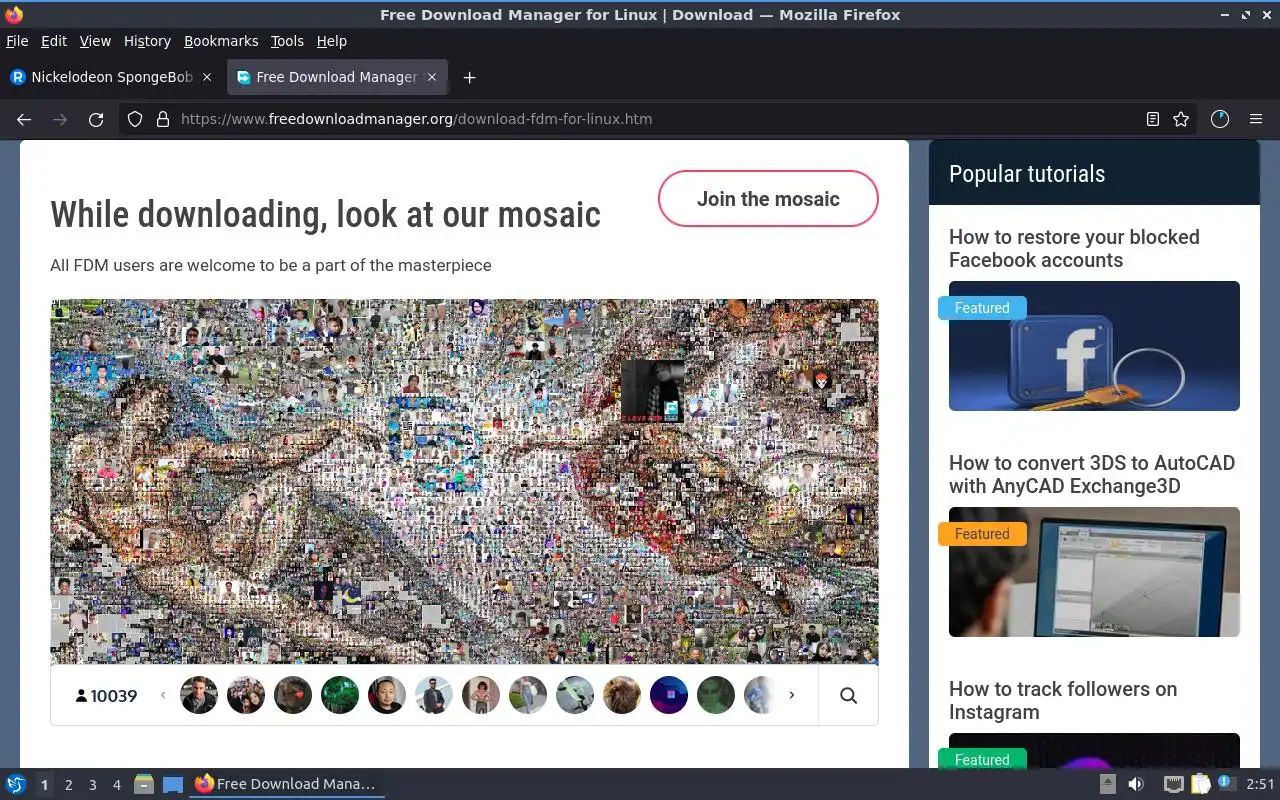Open the taskbar start menu icon
Screen dimensions: 1280x800
[x=15, y=784]
